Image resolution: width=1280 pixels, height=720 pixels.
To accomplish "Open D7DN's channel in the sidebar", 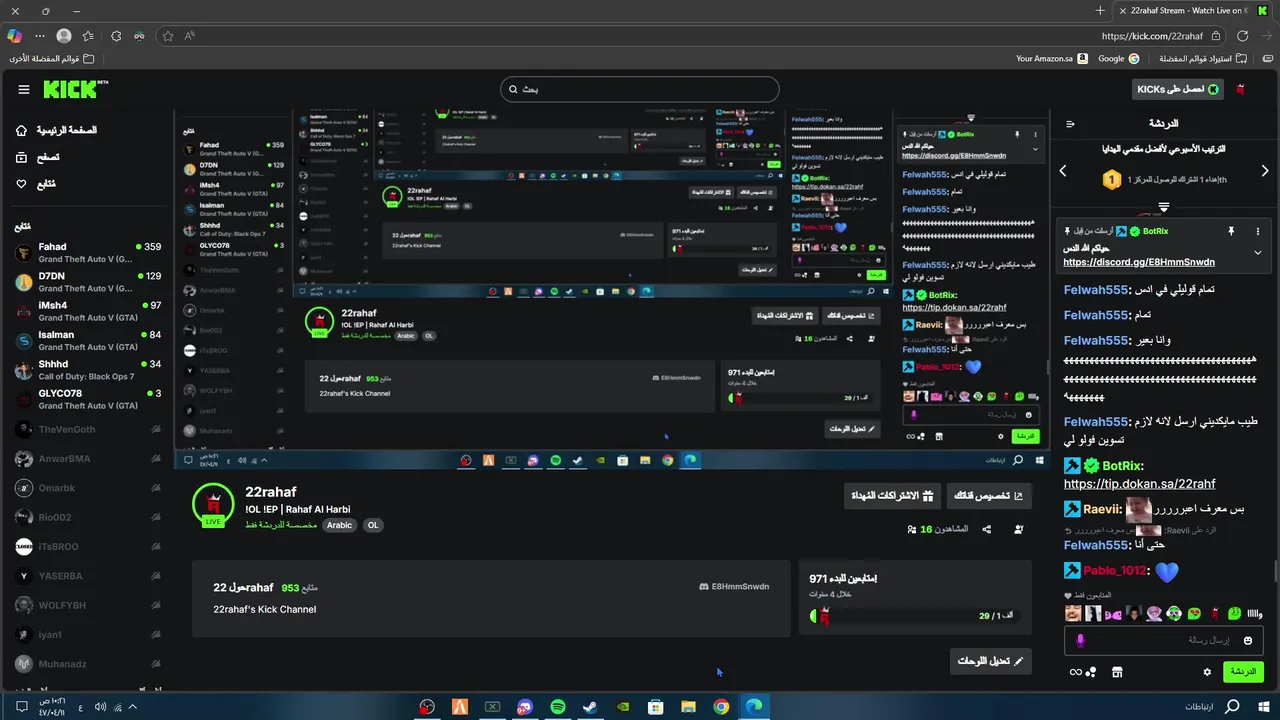I will click(88, 282).
